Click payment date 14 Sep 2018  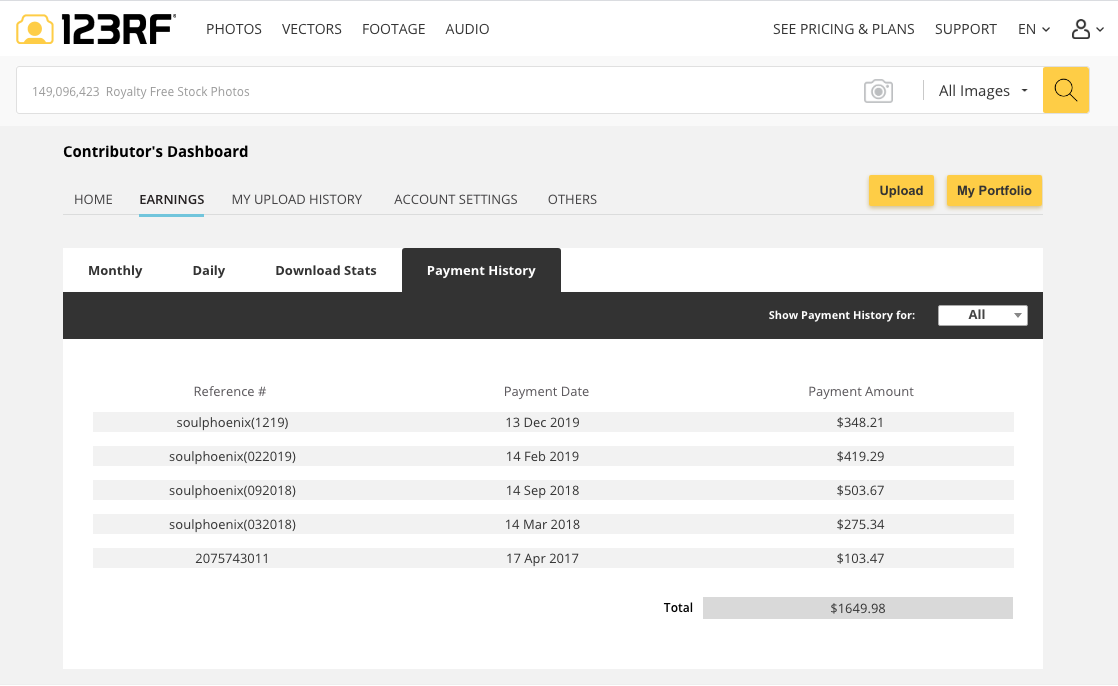543,491
